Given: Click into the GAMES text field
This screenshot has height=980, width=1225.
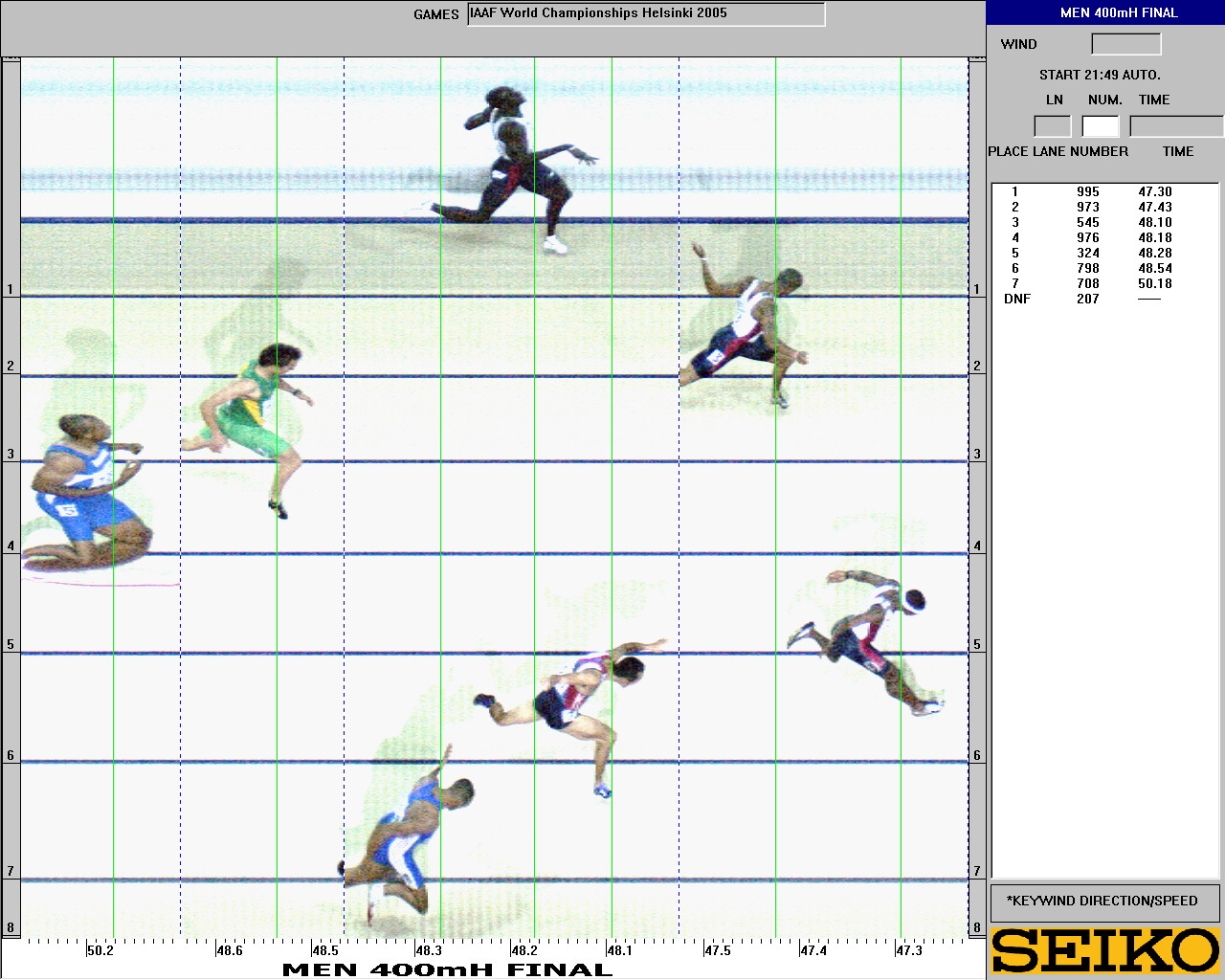Looking at the screenshot, I should pyautogui.click(x=646, y=14).
